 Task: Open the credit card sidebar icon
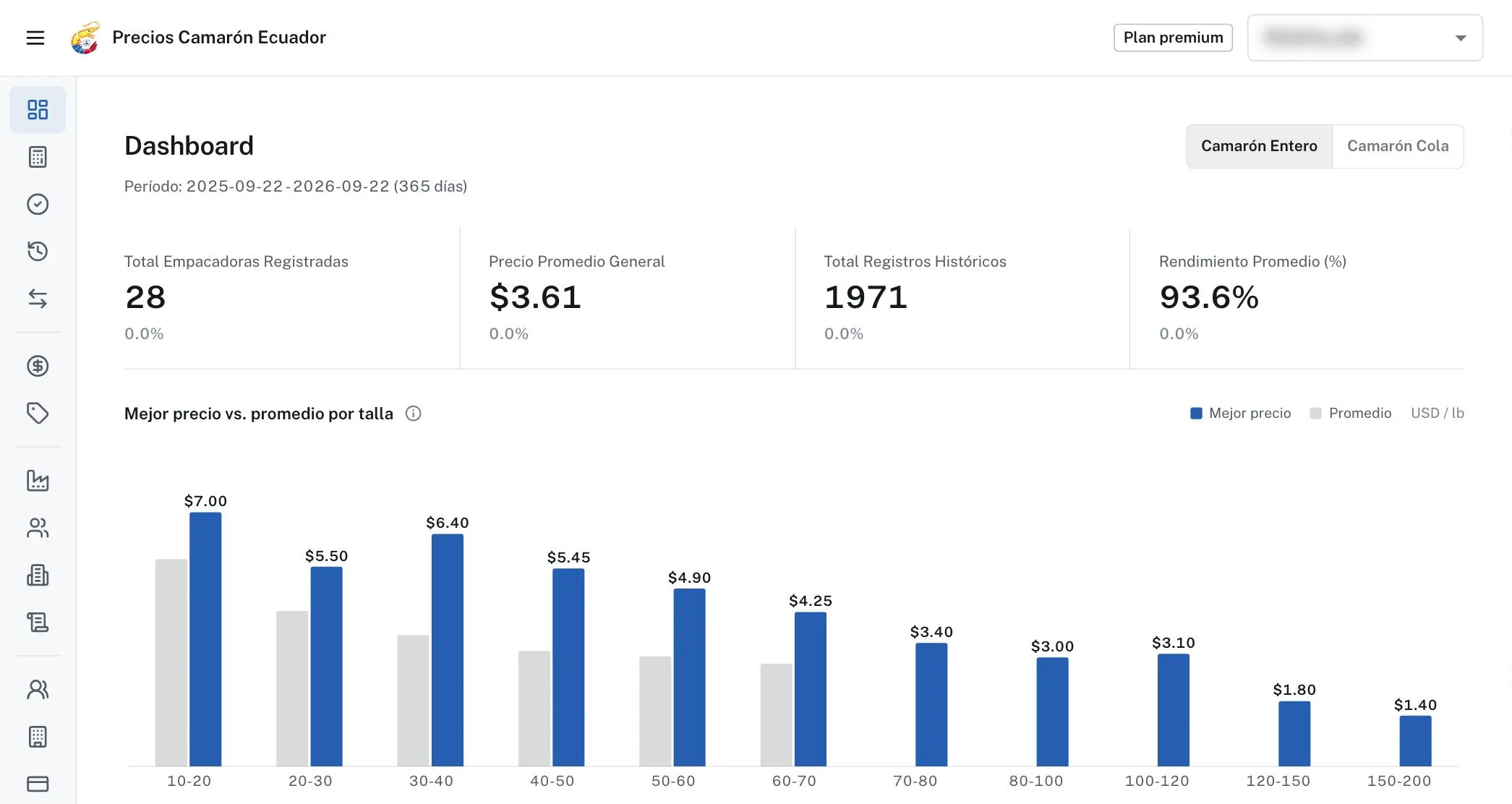(x=38, y=784)
